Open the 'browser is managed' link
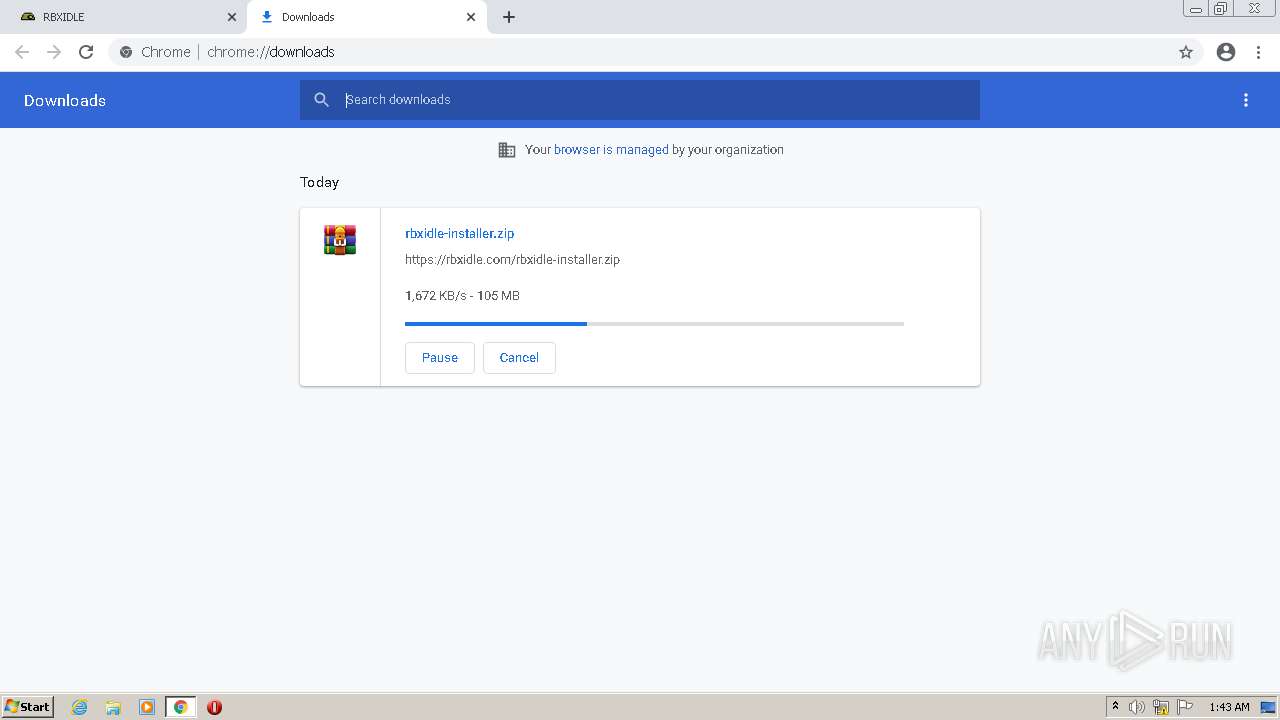1280x720 pixels. pyautogui.click(x=611, y=150)
